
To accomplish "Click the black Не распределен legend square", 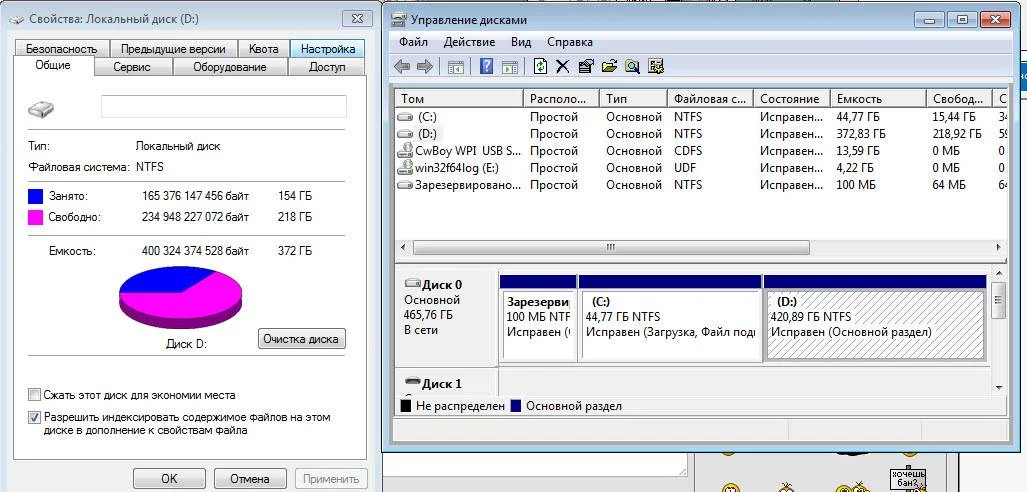I will 405,406.
